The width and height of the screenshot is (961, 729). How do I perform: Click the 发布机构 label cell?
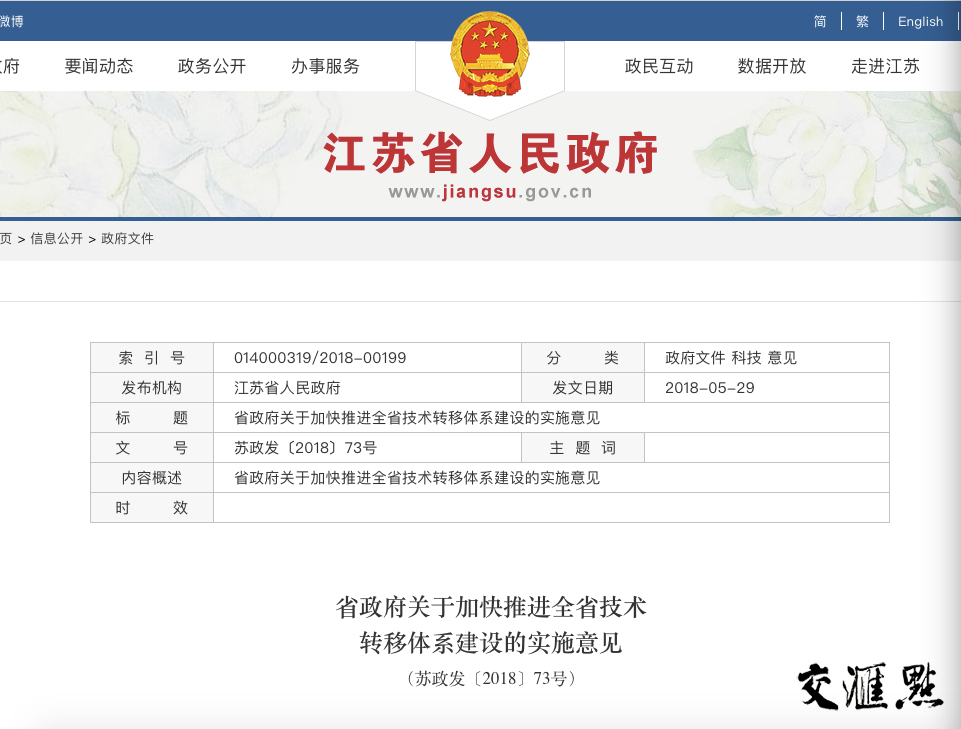pyautogui.click(x=152, y=388)
